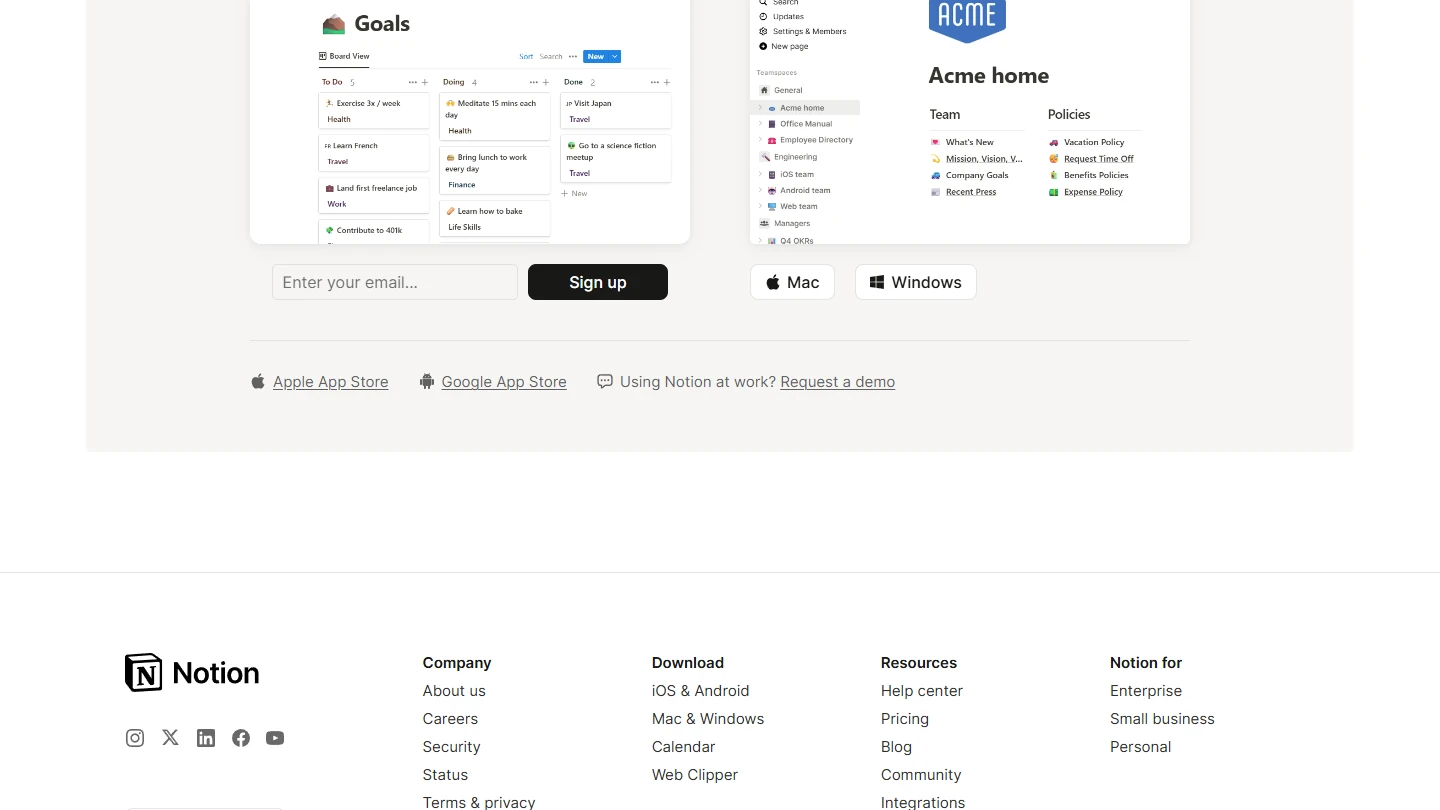Open the Apple App Store link
Screen dimensions: 1440x810
pyautogui.click(x=330, y=382)
